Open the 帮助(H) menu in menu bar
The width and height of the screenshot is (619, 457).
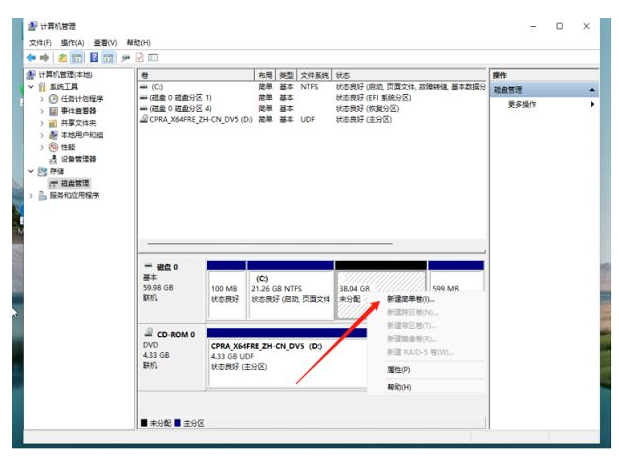coord(138,43)
